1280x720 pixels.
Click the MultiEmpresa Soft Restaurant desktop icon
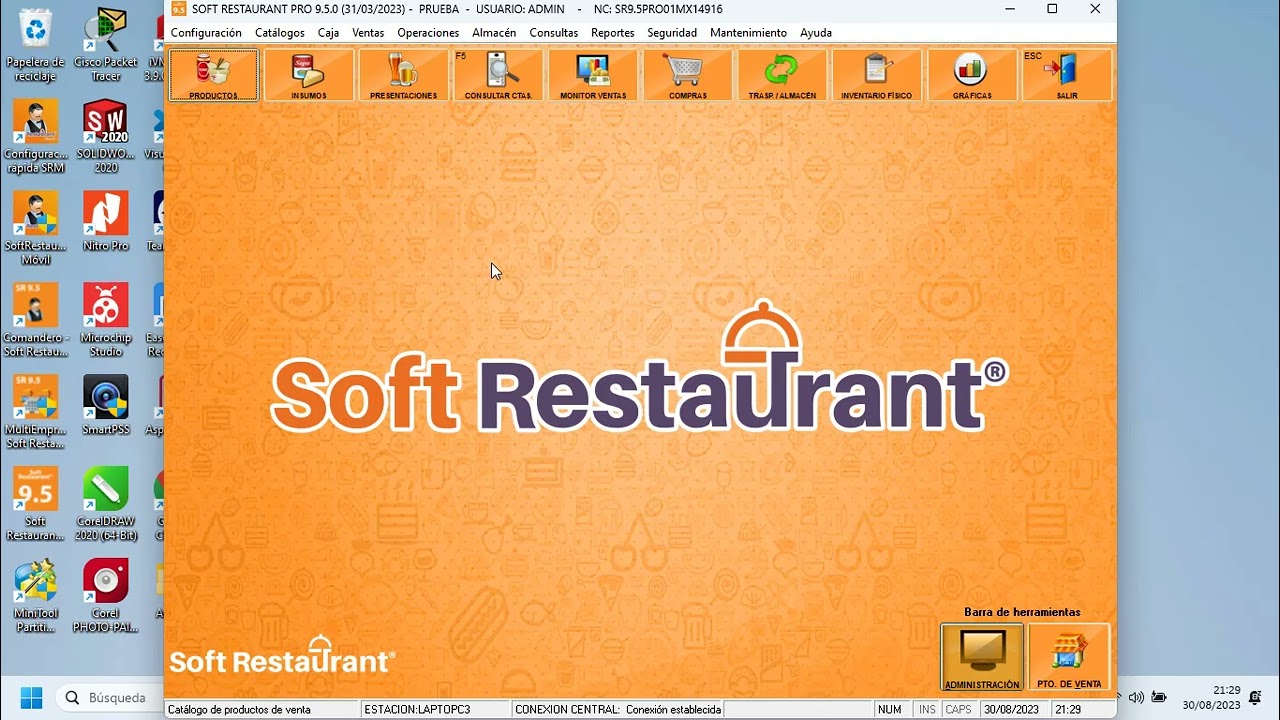tap(36, 412)
